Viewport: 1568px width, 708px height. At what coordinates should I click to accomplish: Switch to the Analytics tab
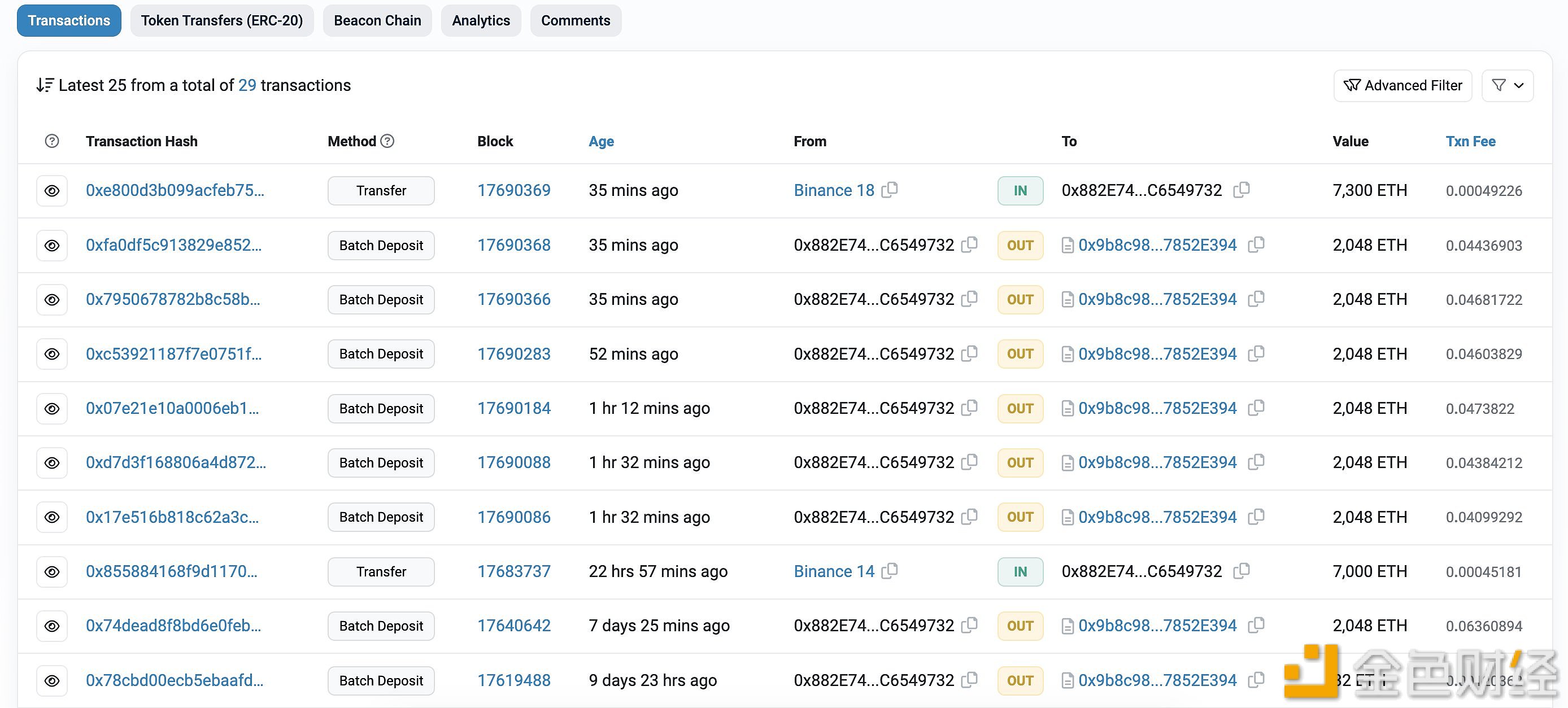pyautogui.click(x=481, y=18)
